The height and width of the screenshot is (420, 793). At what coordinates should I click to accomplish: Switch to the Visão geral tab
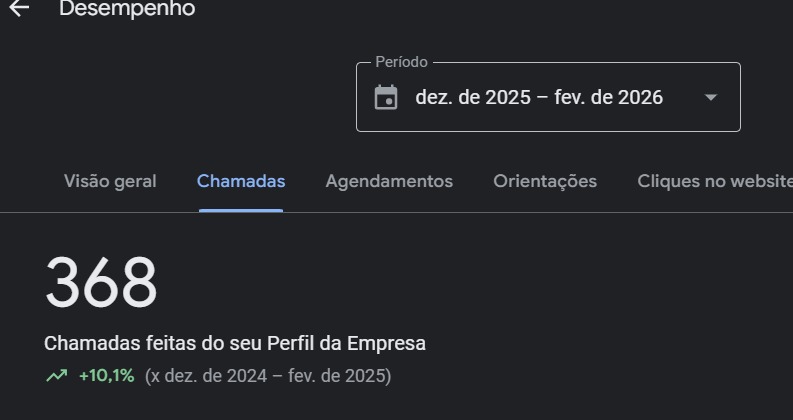tap(110, 181)
